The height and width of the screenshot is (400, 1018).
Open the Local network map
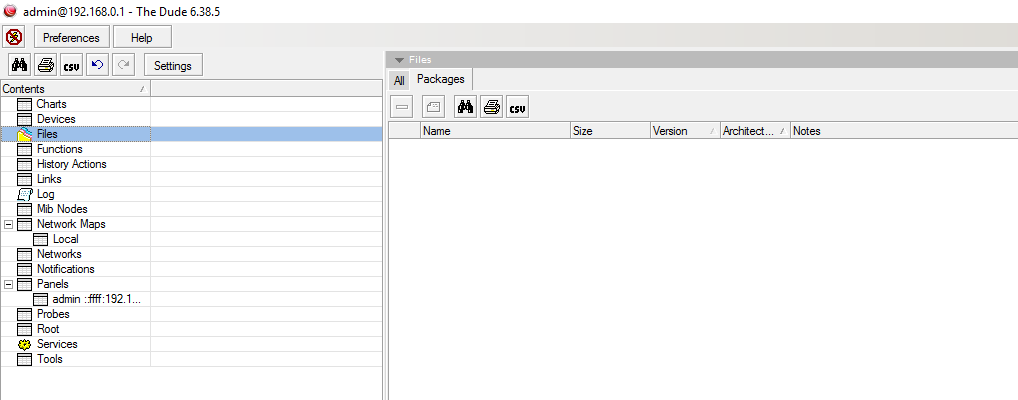66,238
